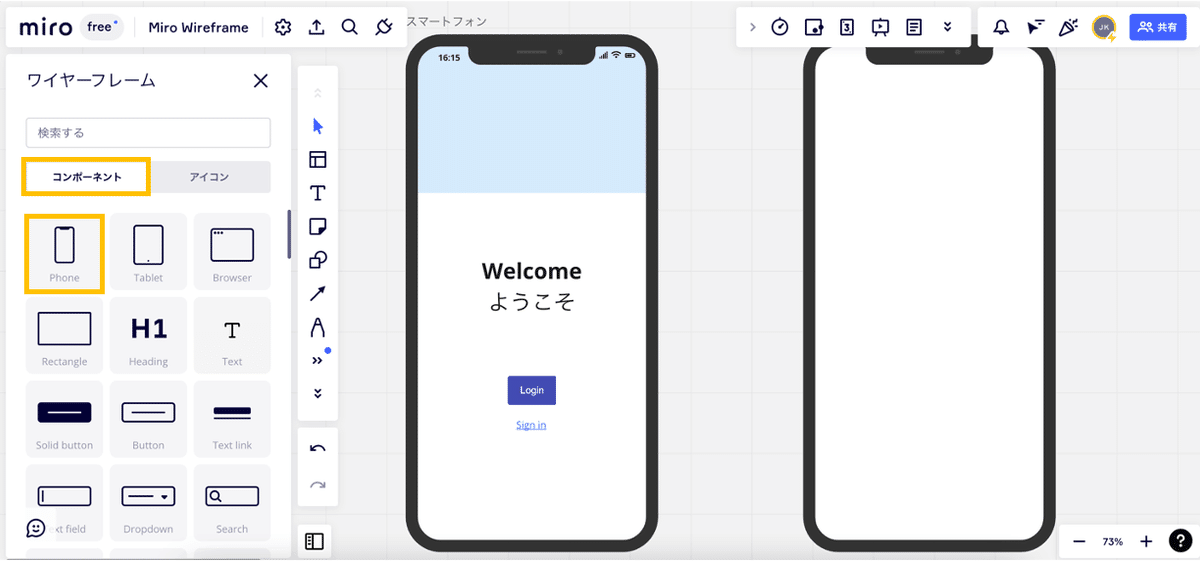Select the sticky note tool
1200x561 pixels.
pos(318,227)
